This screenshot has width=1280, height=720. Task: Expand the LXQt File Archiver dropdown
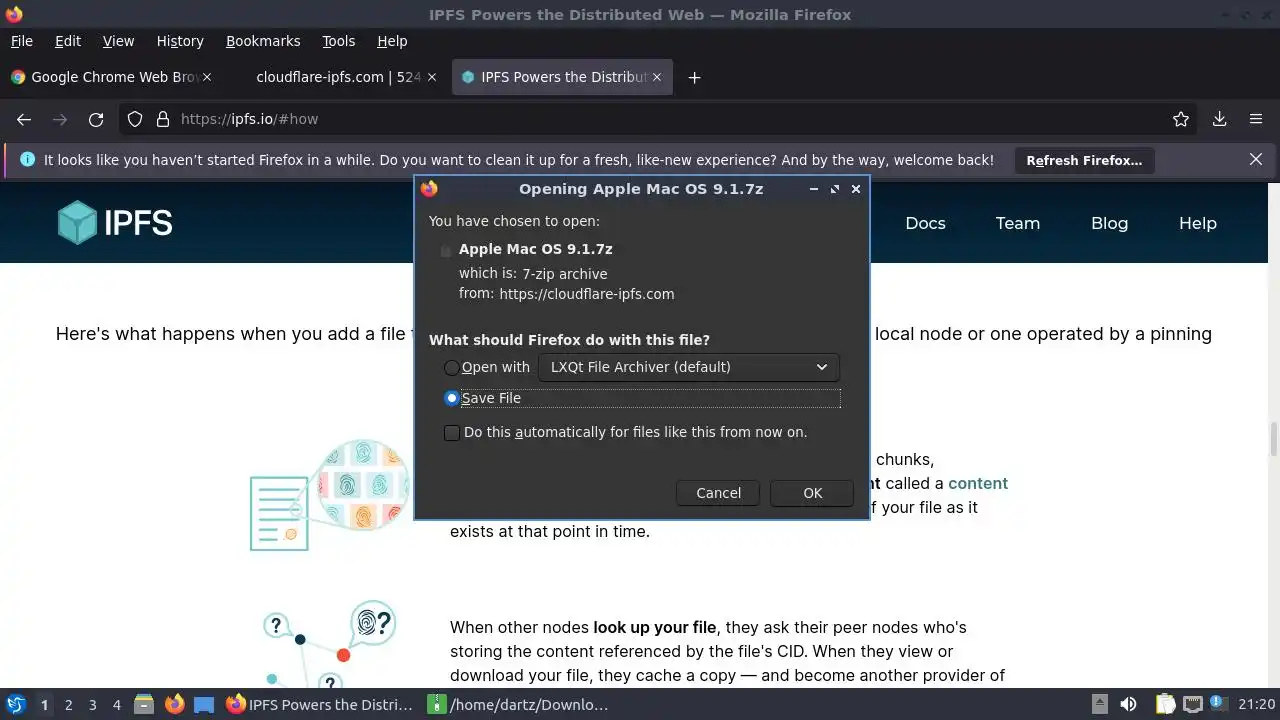688,367
